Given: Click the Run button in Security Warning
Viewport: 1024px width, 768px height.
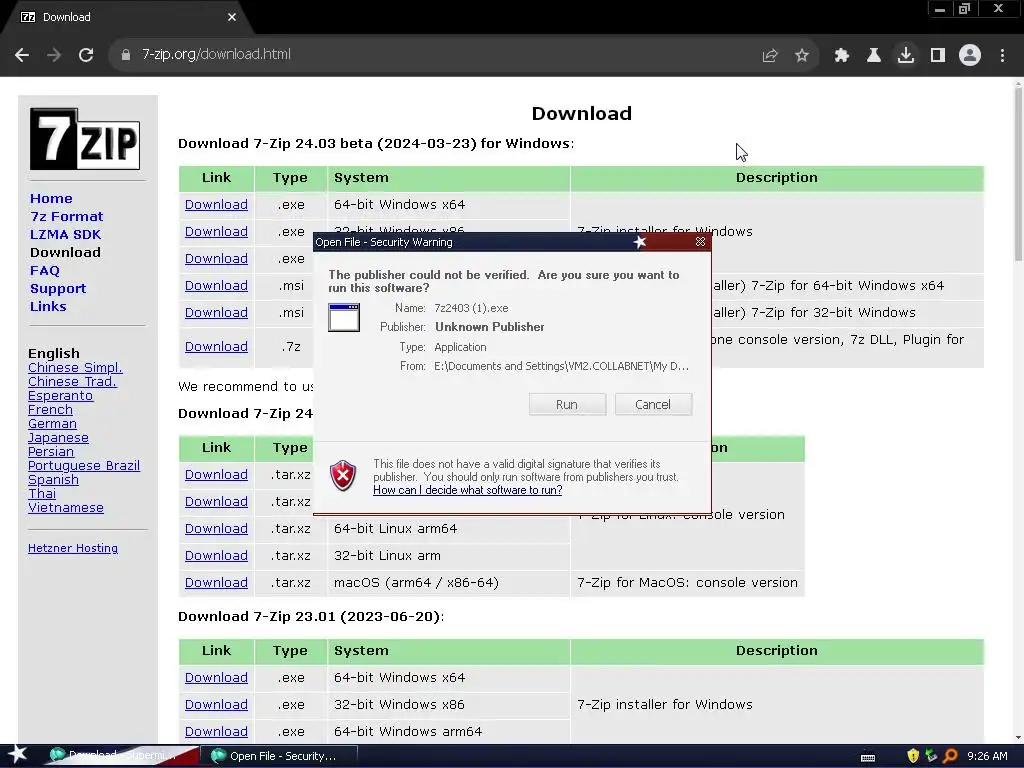Looking at the screenshot, I should click(x=567, y=404).
